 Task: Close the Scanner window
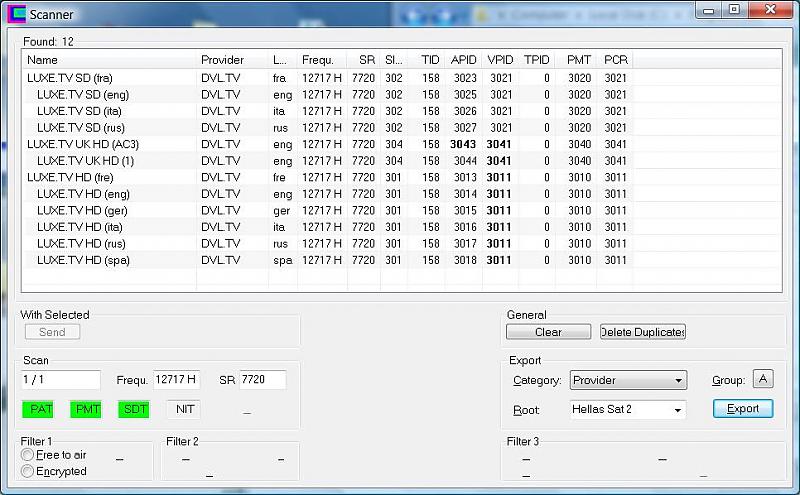point(771,9)
